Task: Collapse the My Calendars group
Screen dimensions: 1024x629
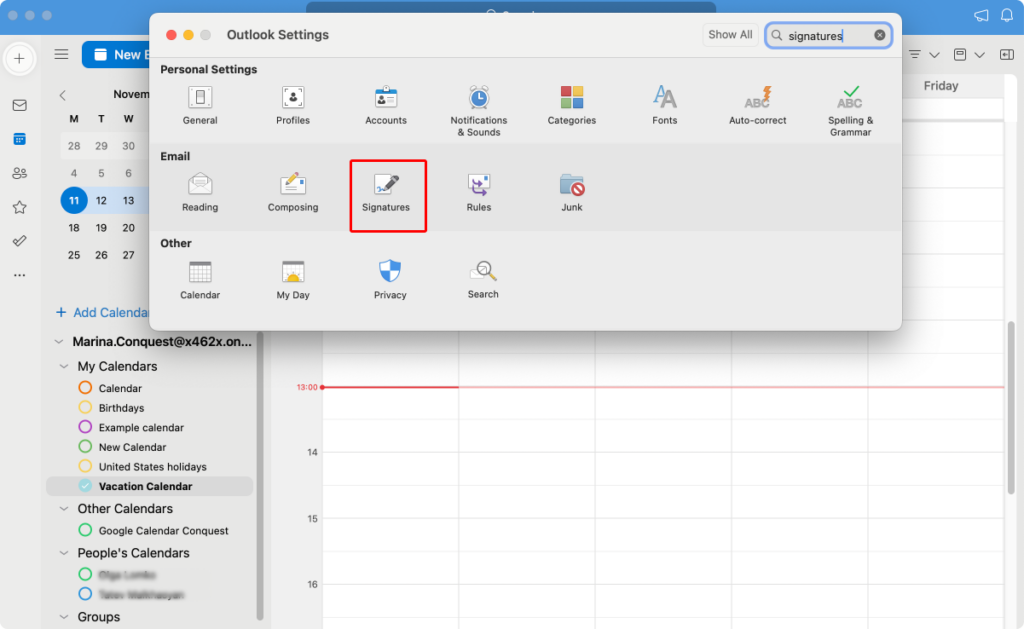Action: 65,367
